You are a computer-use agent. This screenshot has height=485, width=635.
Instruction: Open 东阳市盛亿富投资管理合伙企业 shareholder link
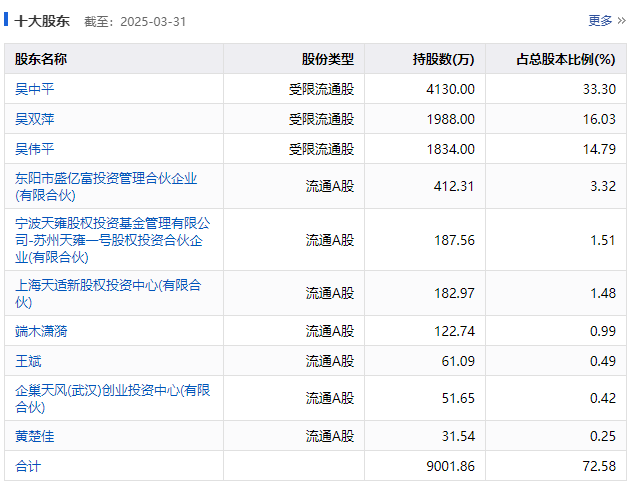106,179
